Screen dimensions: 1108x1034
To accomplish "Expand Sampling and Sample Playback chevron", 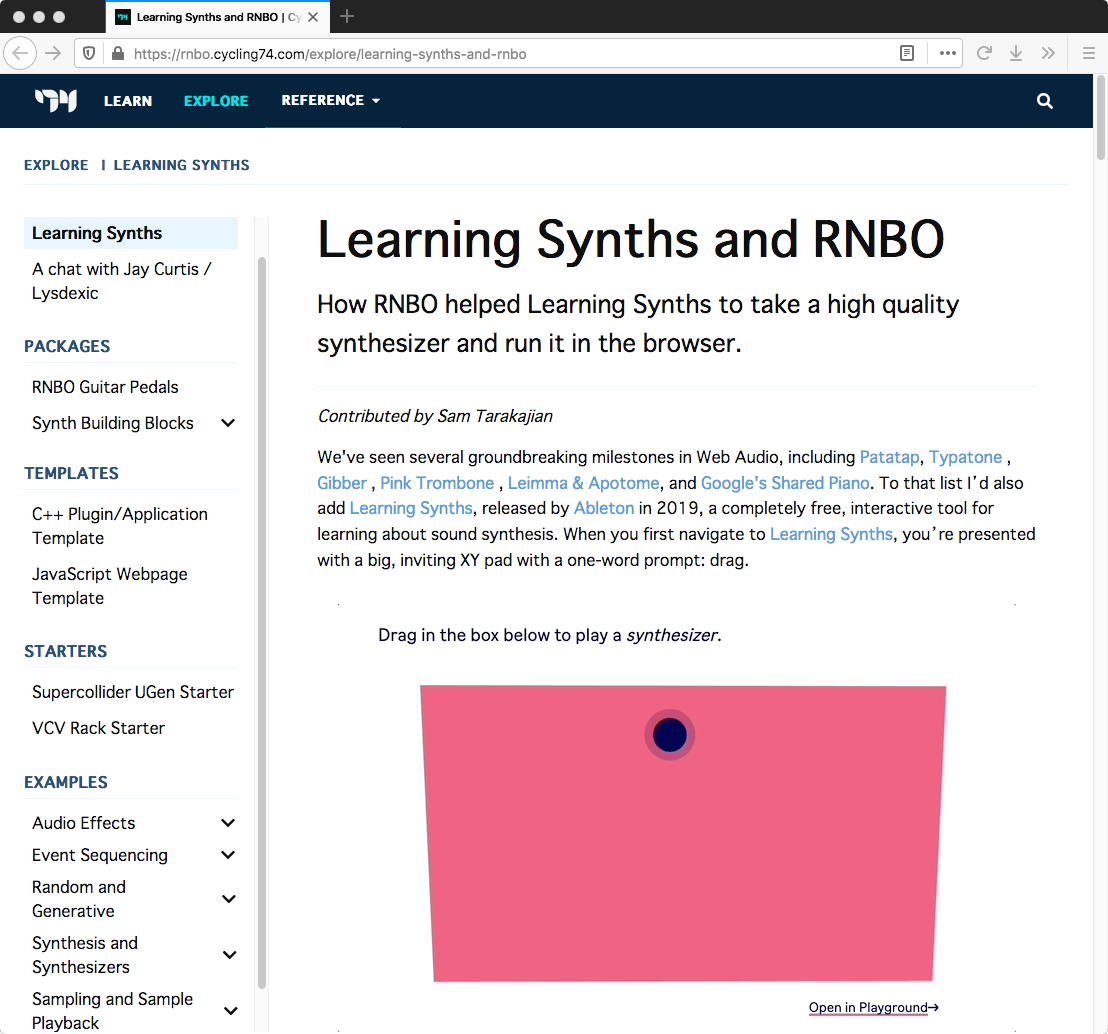I will 230,1011.
